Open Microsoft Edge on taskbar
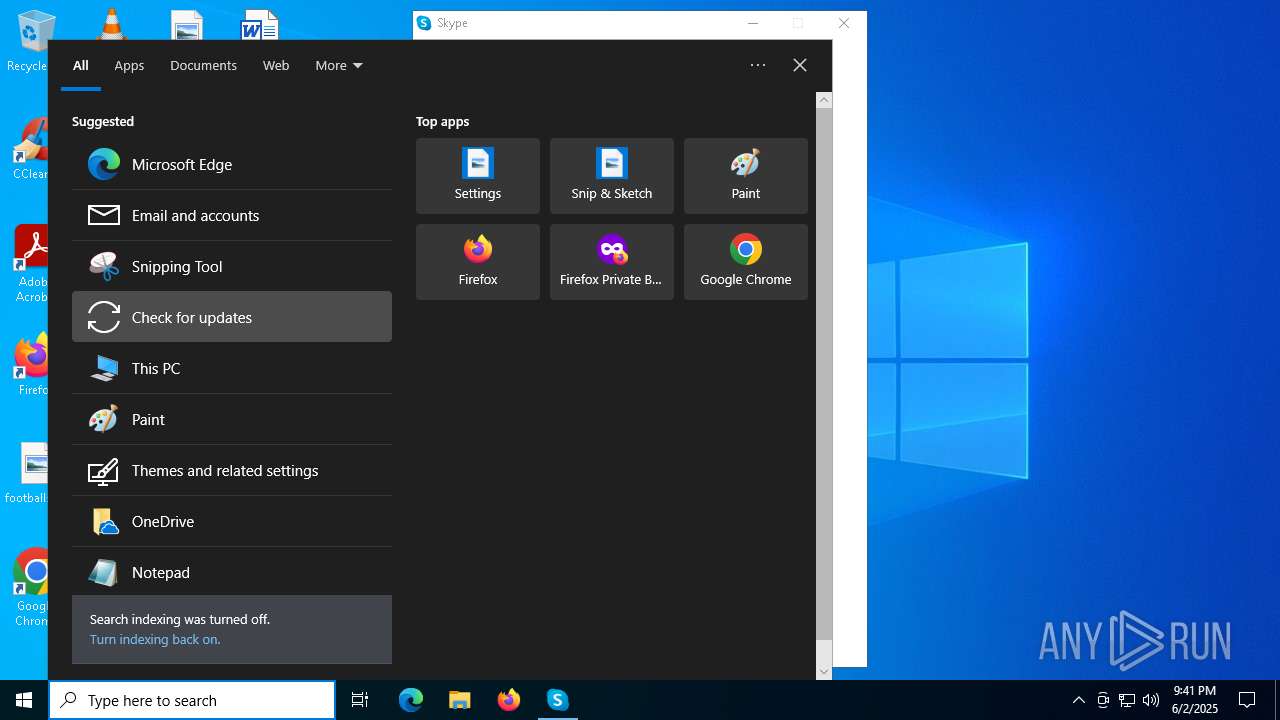1280x720 pixels. pyautogui.click(x=411, y=700)
